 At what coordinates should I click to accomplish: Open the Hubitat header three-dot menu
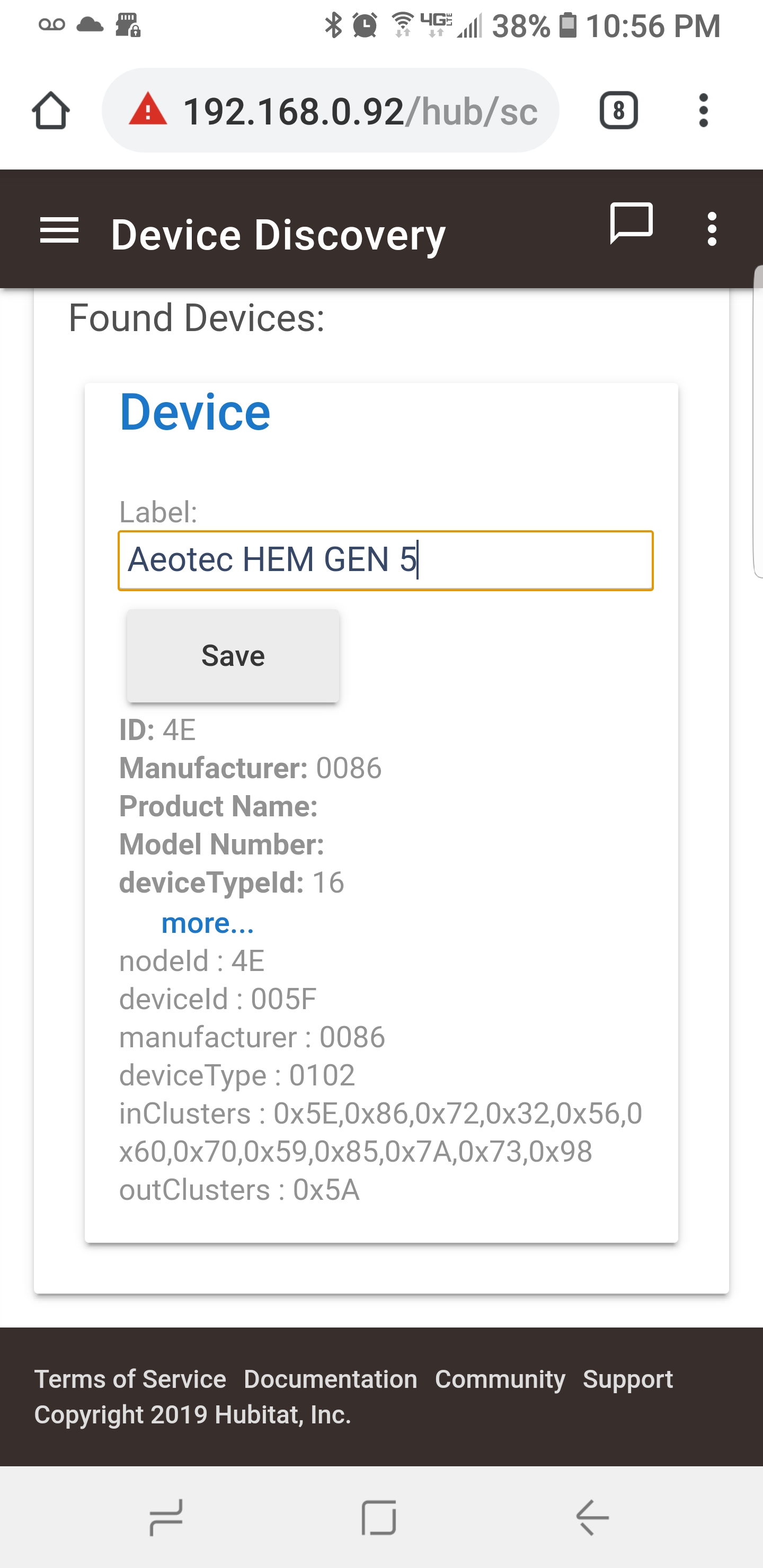click(x=712, y=229)
